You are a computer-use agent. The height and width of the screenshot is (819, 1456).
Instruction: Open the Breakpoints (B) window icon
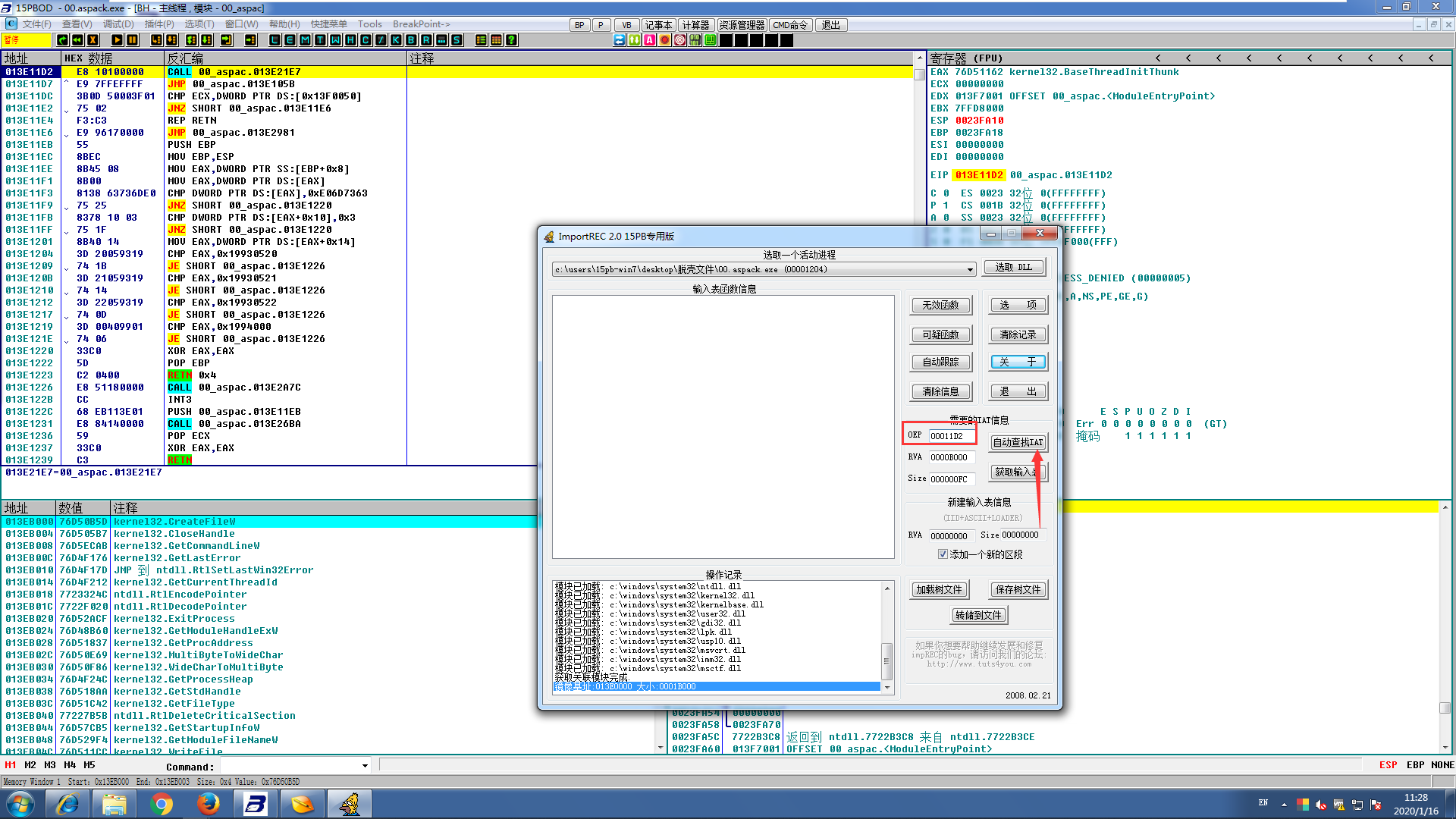(411, 40)
